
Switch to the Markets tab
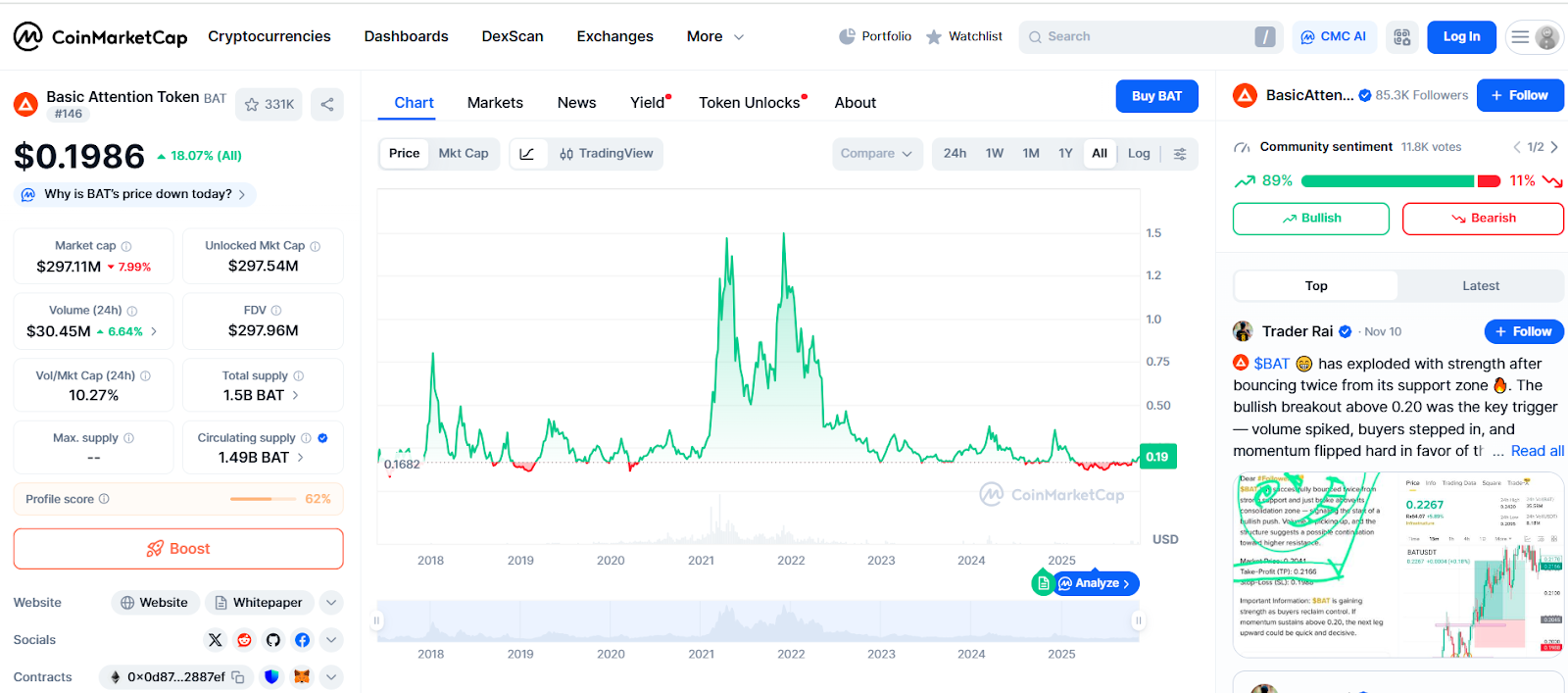pos(495,103)
